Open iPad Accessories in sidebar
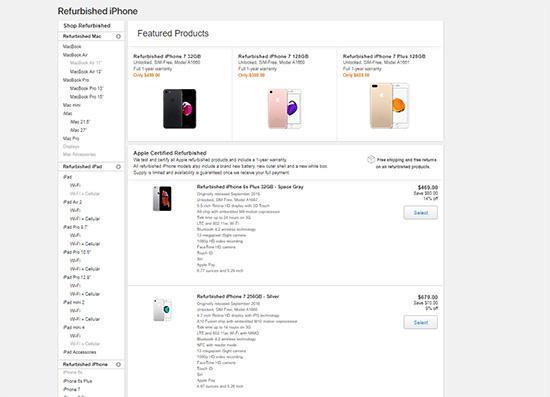550x397 pixels. (x=80, y=352)
